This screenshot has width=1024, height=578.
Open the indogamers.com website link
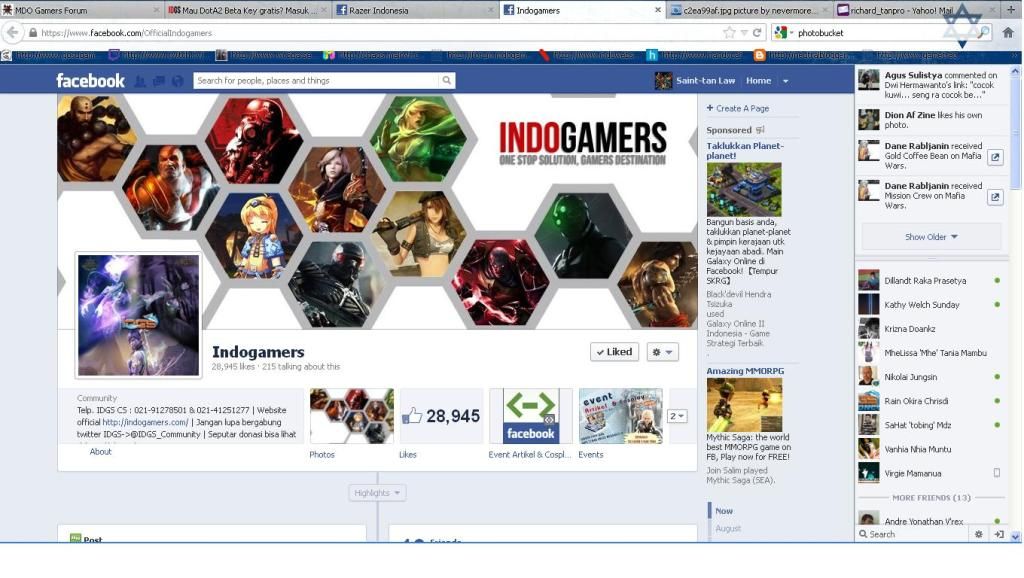click(x=145, y=423)
